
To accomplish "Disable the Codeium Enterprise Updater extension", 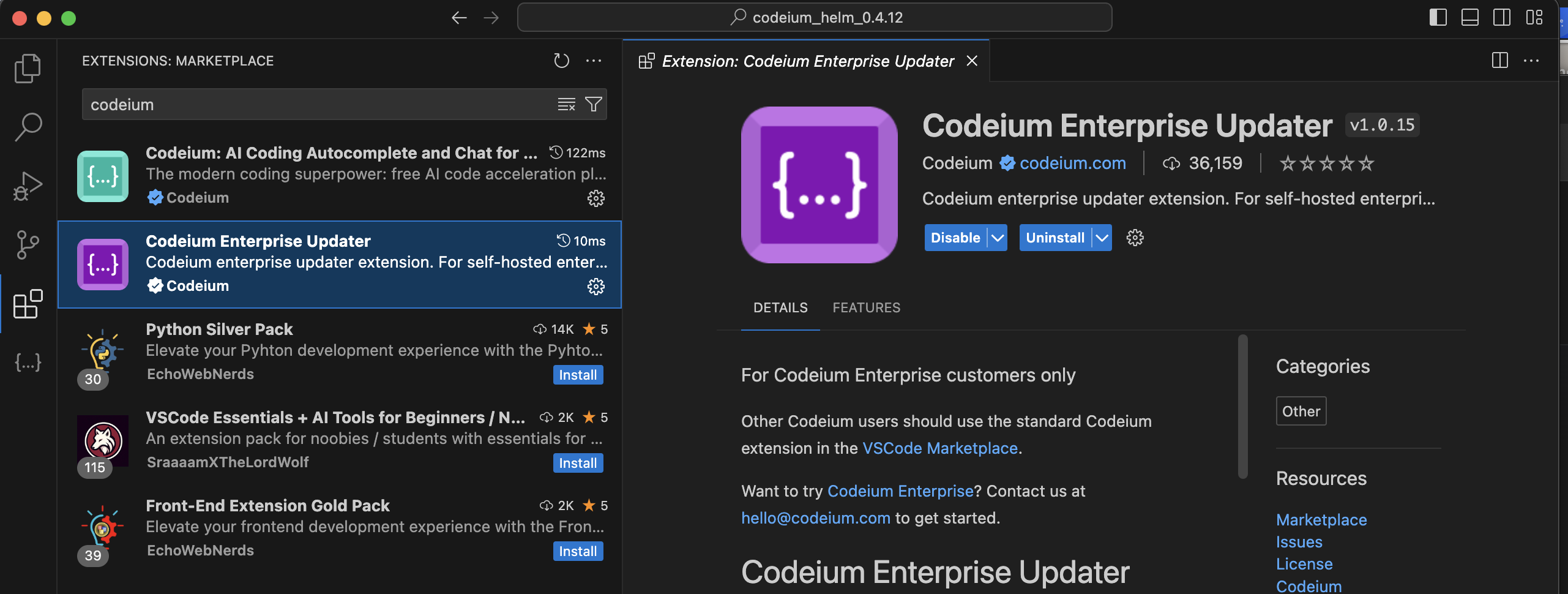I will [x=955, y=238].
